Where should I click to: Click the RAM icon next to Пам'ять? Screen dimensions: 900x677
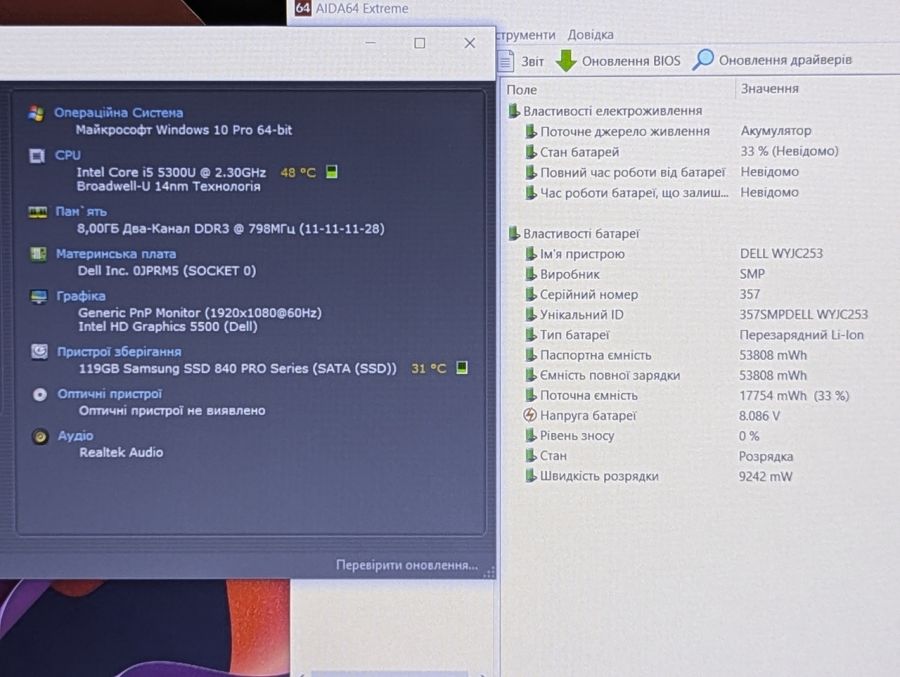pos(38,212)
